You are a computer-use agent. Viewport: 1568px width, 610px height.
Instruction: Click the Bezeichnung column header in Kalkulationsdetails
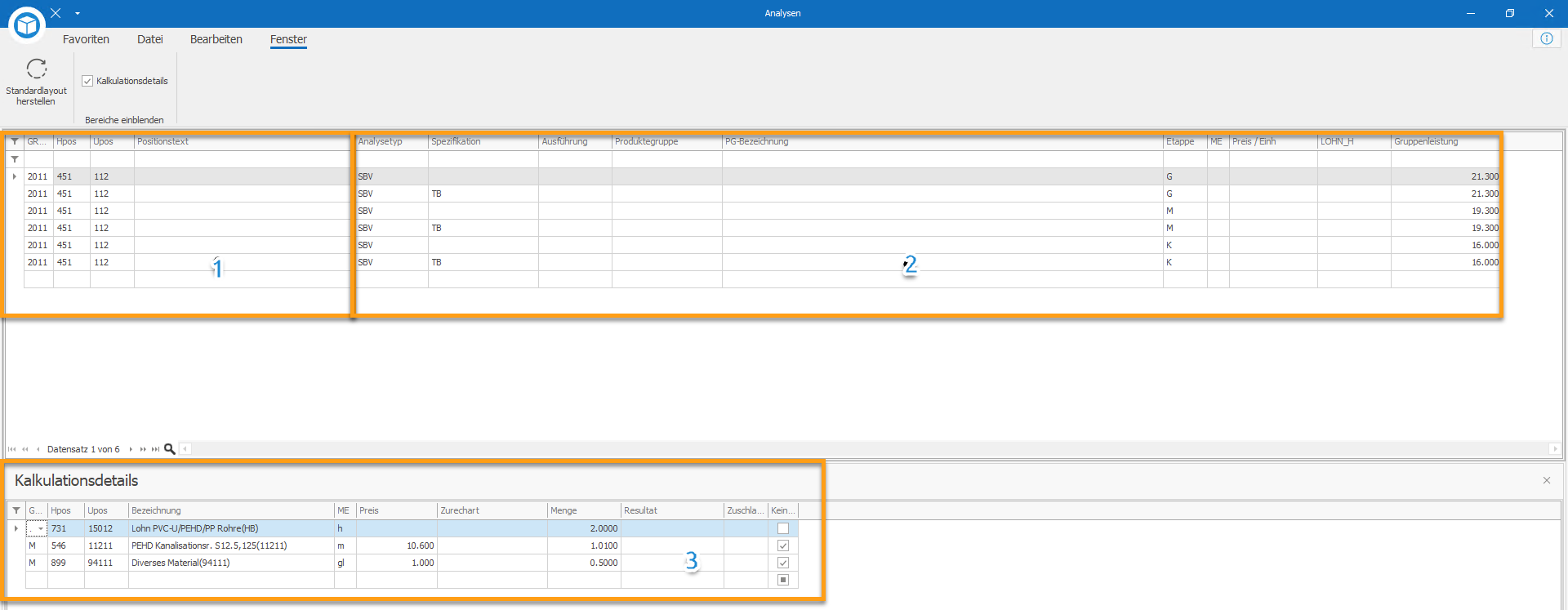pos(231,510)
